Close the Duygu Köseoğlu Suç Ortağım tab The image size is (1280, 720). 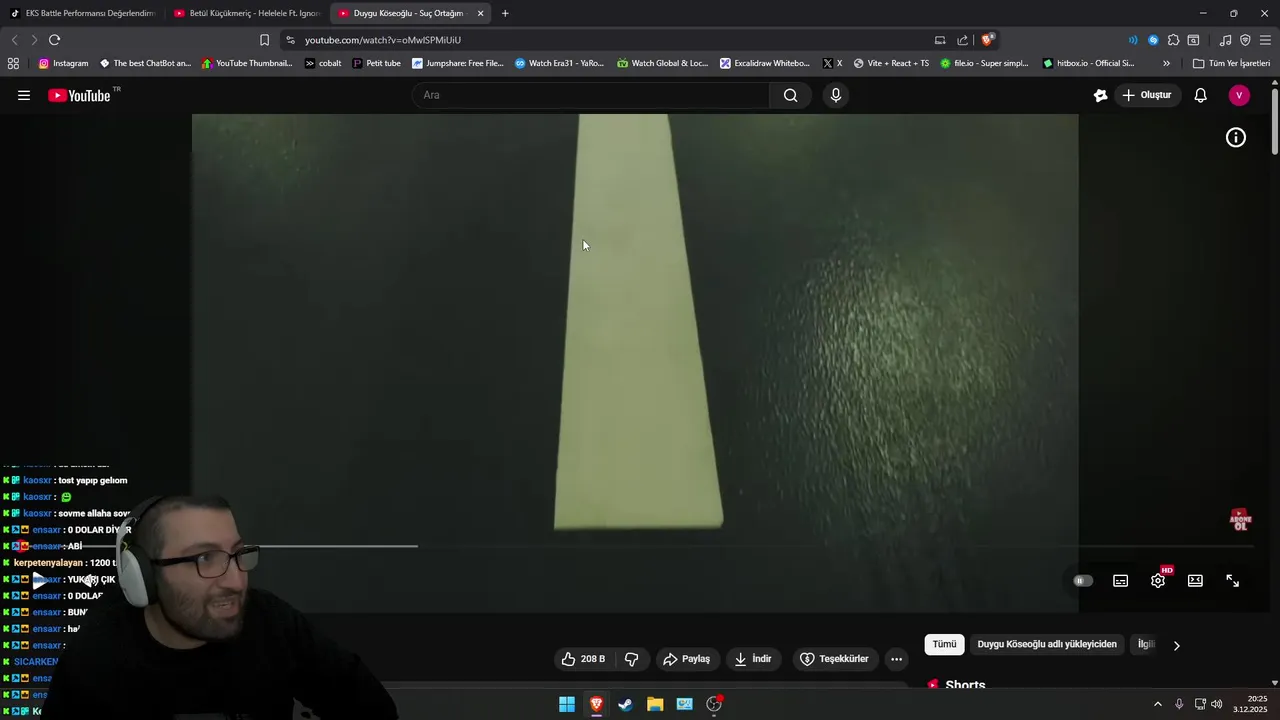tap(480, 13)
